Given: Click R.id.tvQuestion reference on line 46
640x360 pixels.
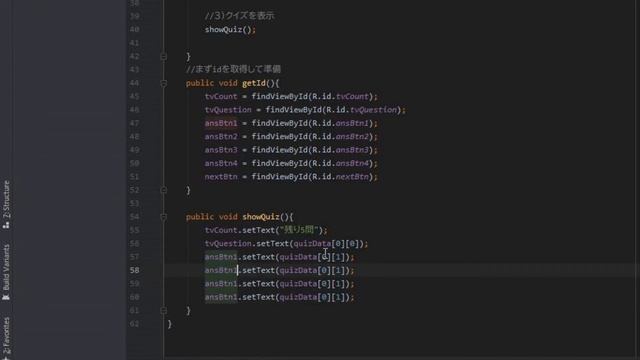Looking at the screenshot, I should (361, 110).
